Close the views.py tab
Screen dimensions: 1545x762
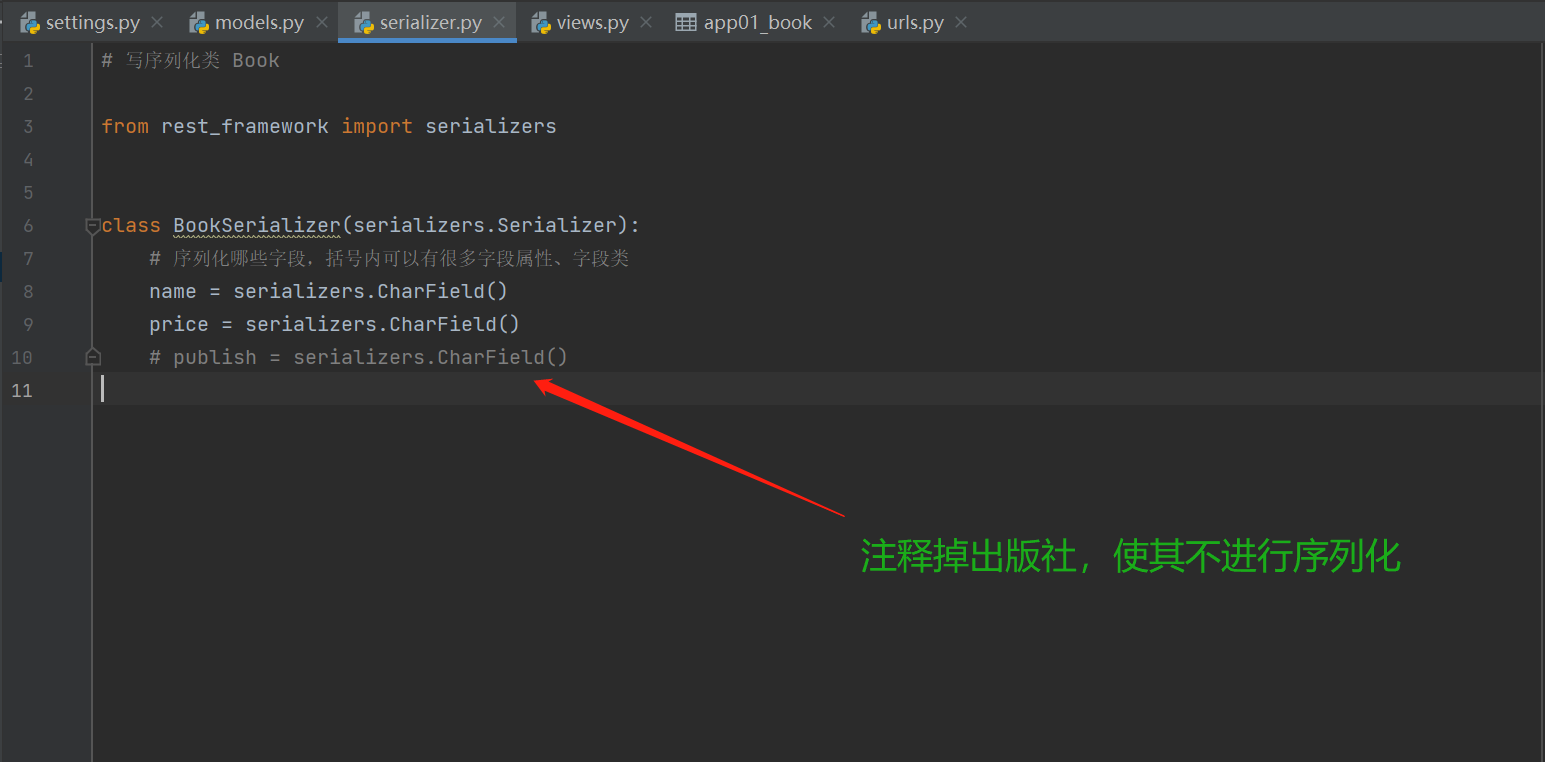click(646, 22)
